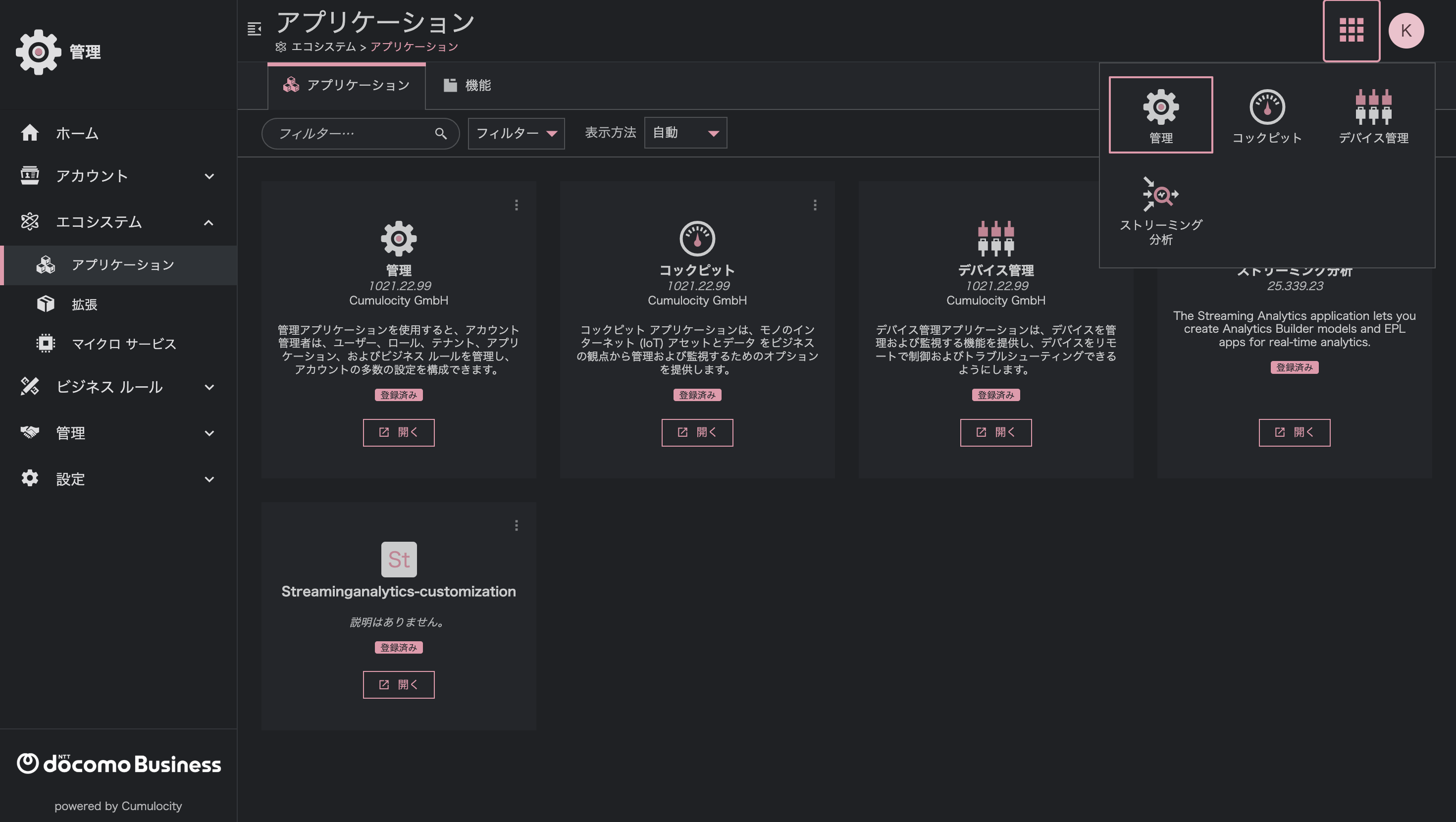Click the docomo Business logo
Screen dimensions: 1456x822
119,763
